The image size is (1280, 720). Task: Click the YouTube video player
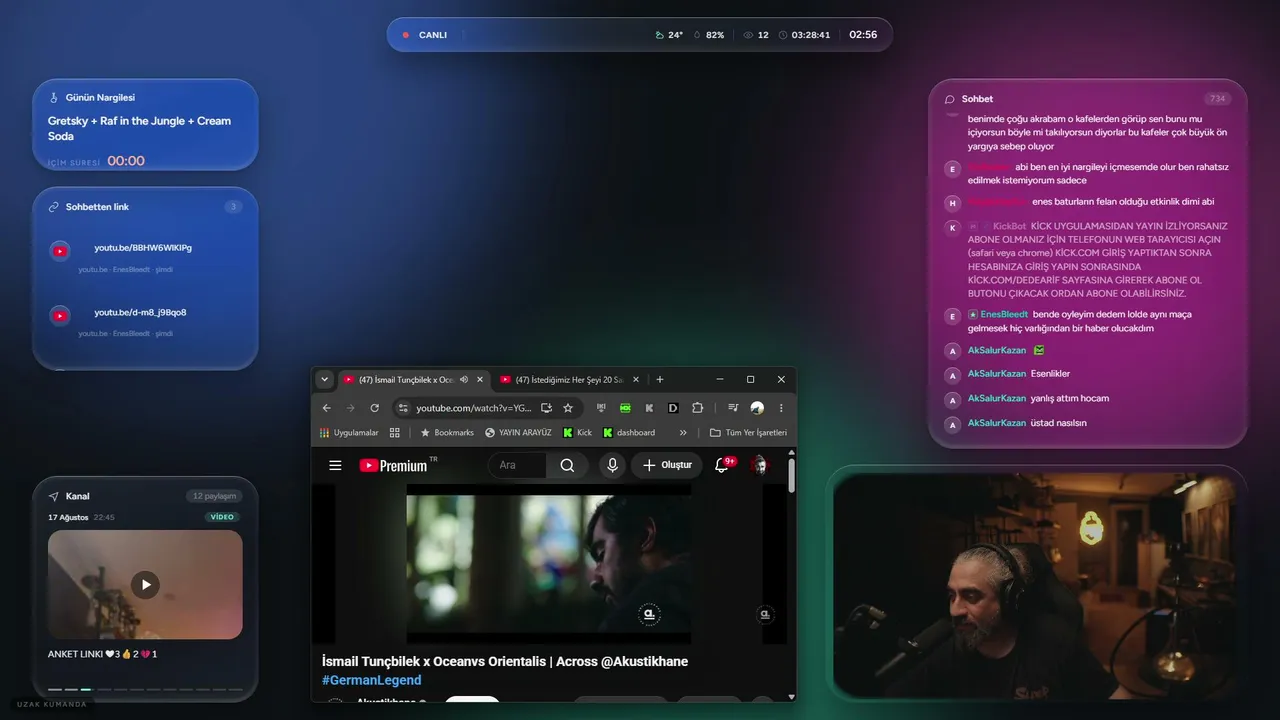coord(548,564)
